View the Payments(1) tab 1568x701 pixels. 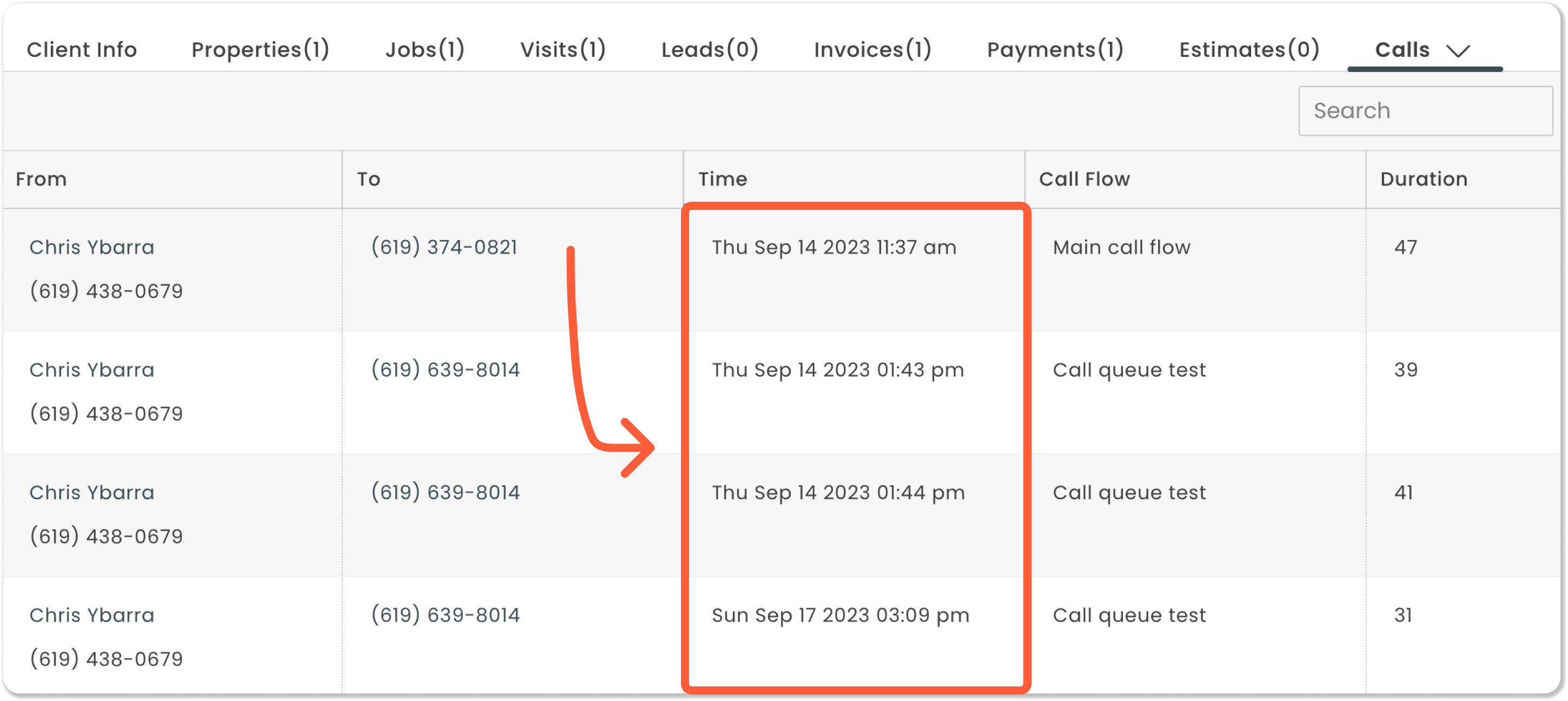1055,50
